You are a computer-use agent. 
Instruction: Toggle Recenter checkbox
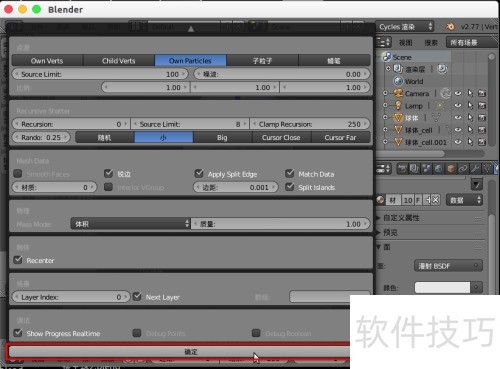coord(18,260)
